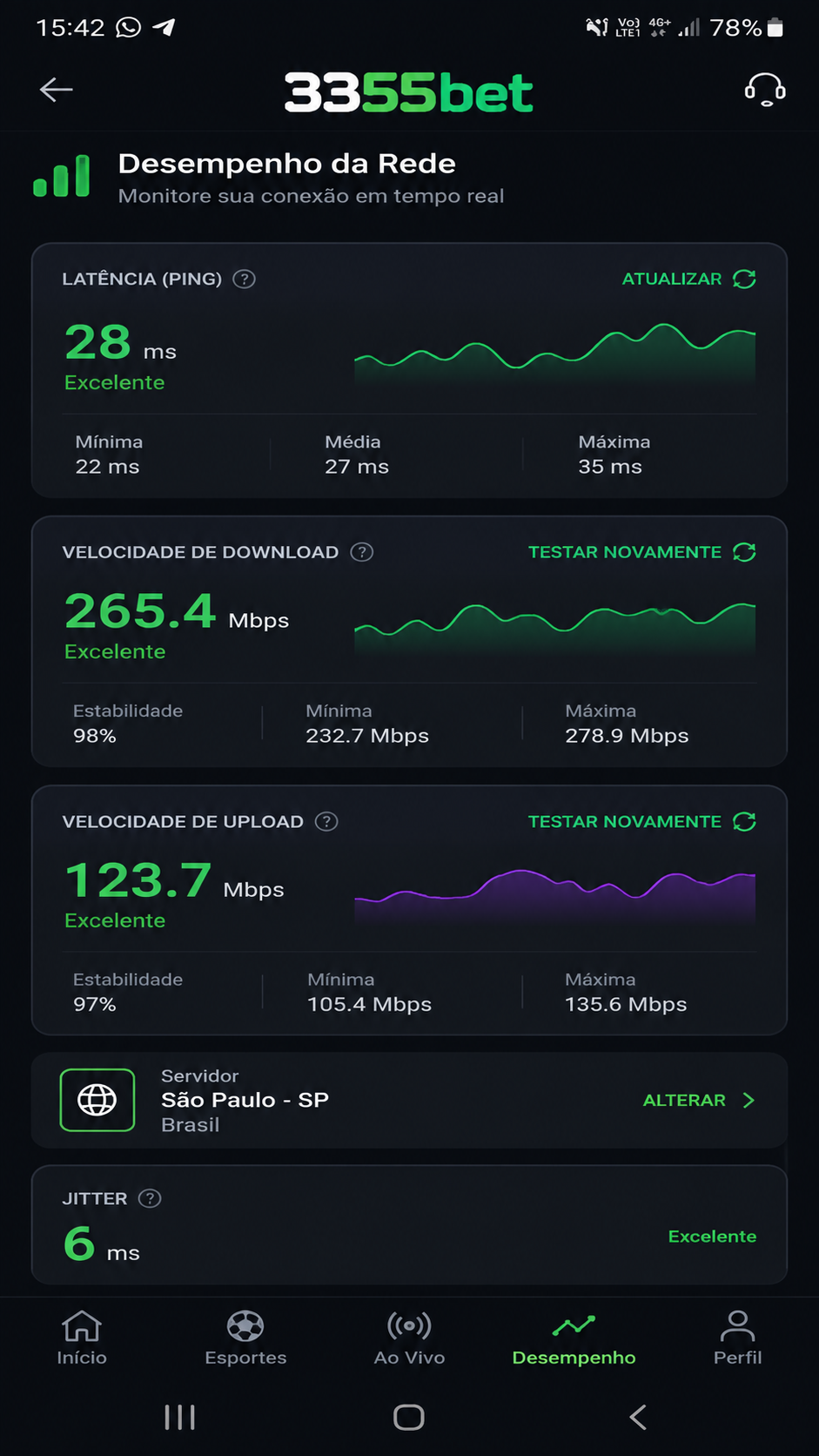Tap the green download speed graph
The height and width of the screenshot is (1456, 819).
tap(554, 627)
